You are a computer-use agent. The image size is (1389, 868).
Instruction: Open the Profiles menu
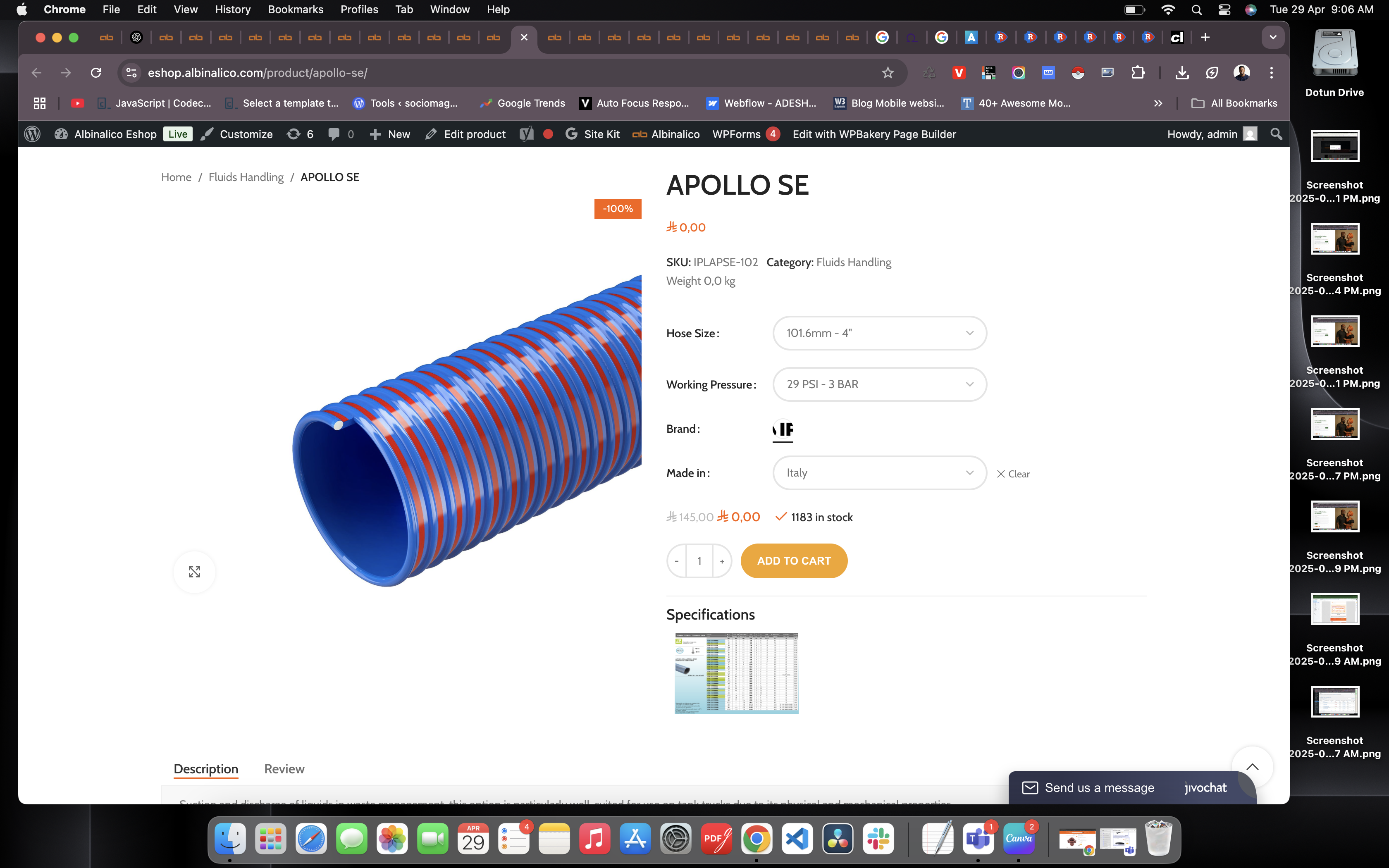click(x=359, y=10)
